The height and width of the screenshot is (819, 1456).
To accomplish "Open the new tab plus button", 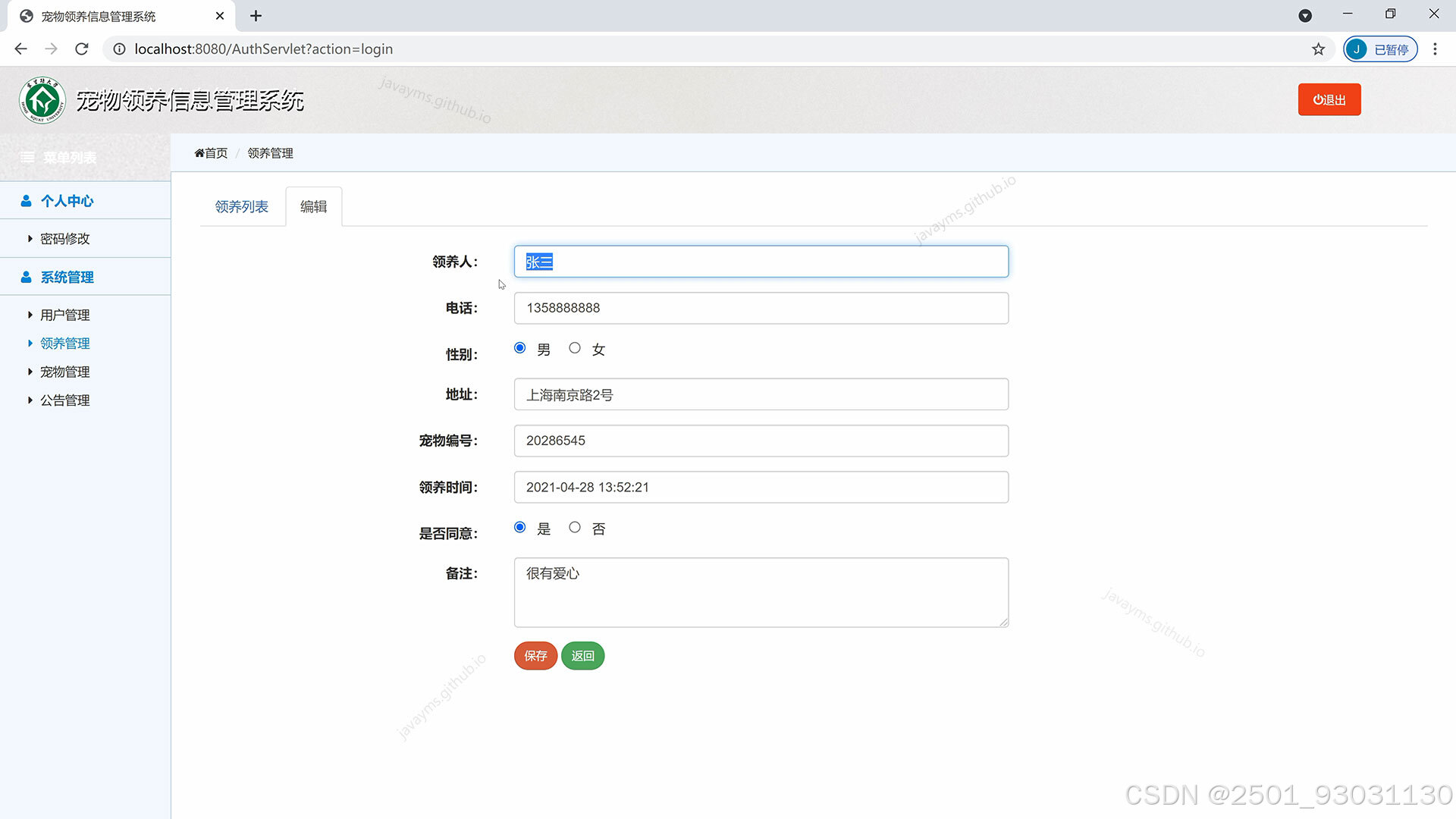I will pyautogui.click(x=256, y=16).
